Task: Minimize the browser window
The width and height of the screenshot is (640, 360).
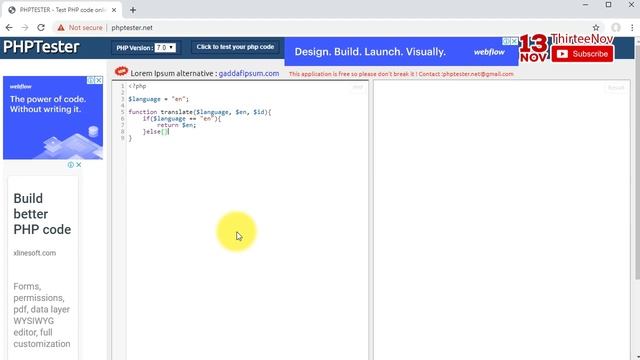Action: (x=586, y=5)
